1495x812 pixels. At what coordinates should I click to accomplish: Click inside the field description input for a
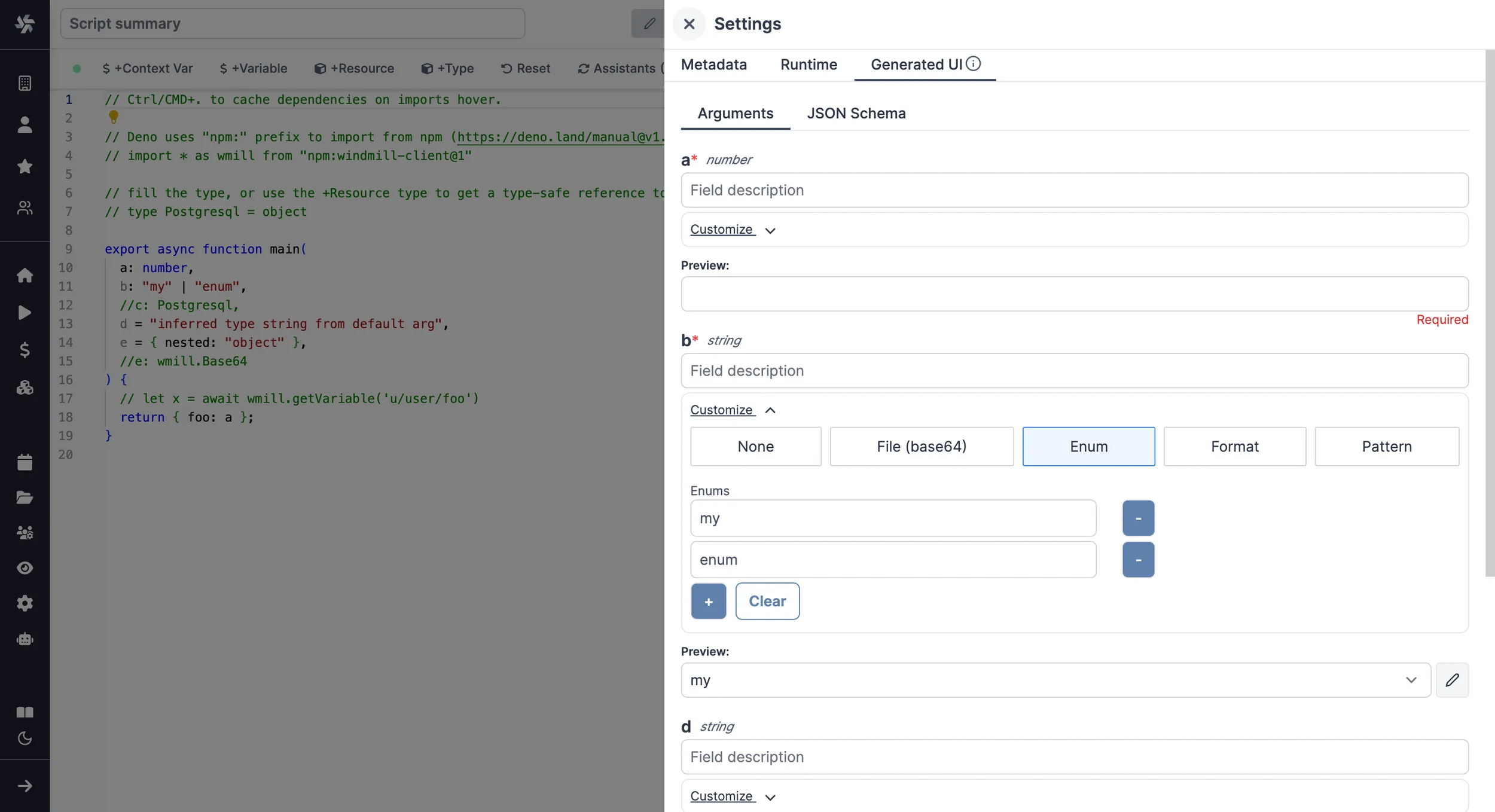[1074, 189]
